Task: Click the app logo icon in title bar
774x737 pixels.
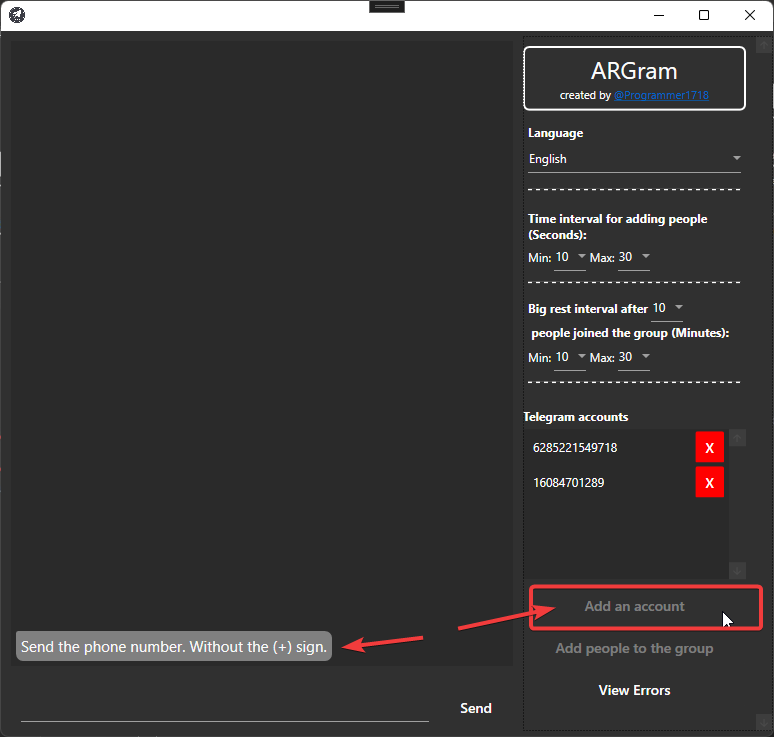Action: [16, 15]
